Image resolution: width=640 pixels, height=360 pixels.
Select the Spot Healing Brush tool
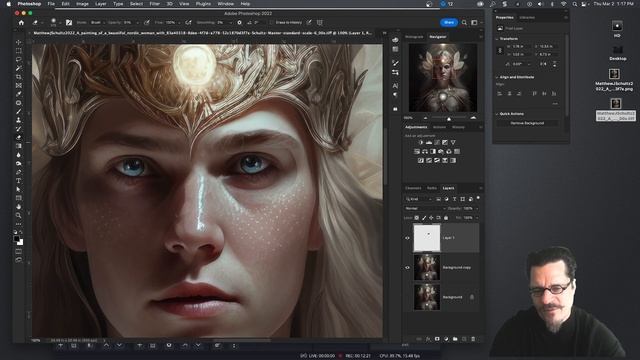[x=19, y=103]
